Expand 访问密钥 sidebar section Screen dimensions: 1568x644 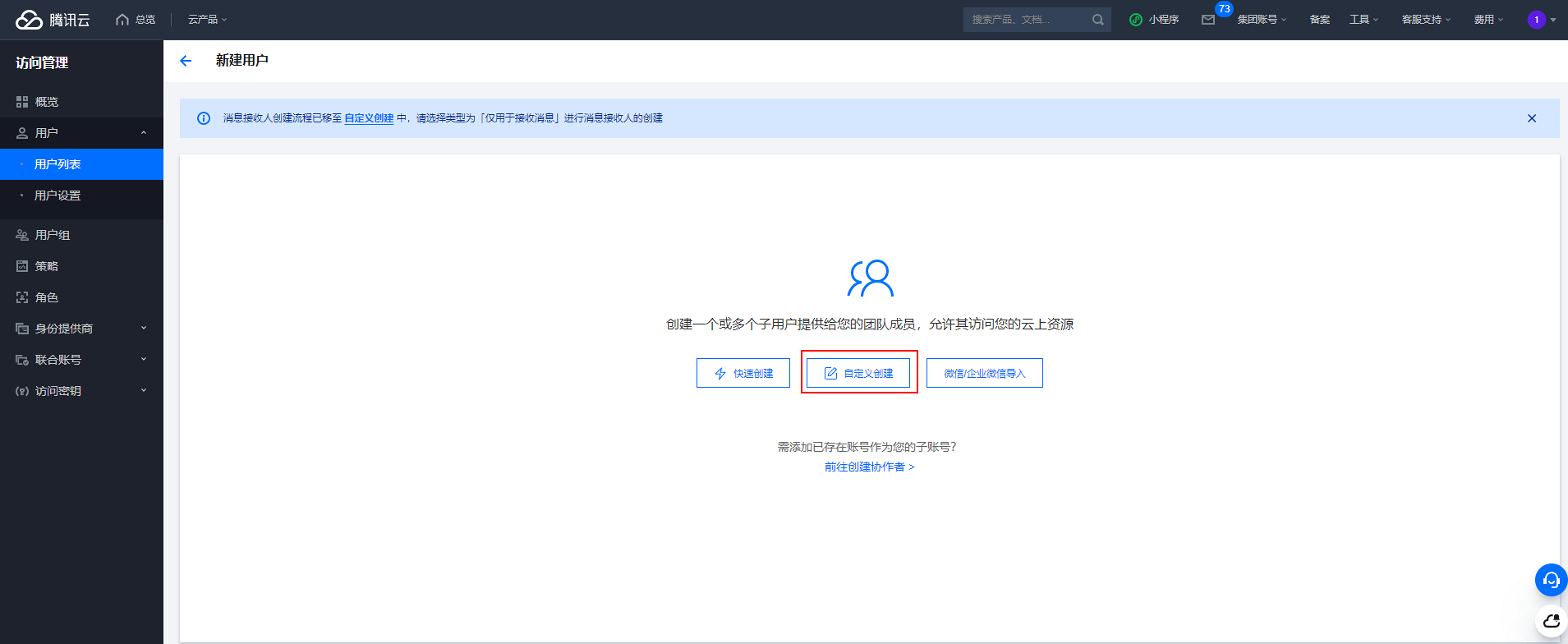click(81, 391)
